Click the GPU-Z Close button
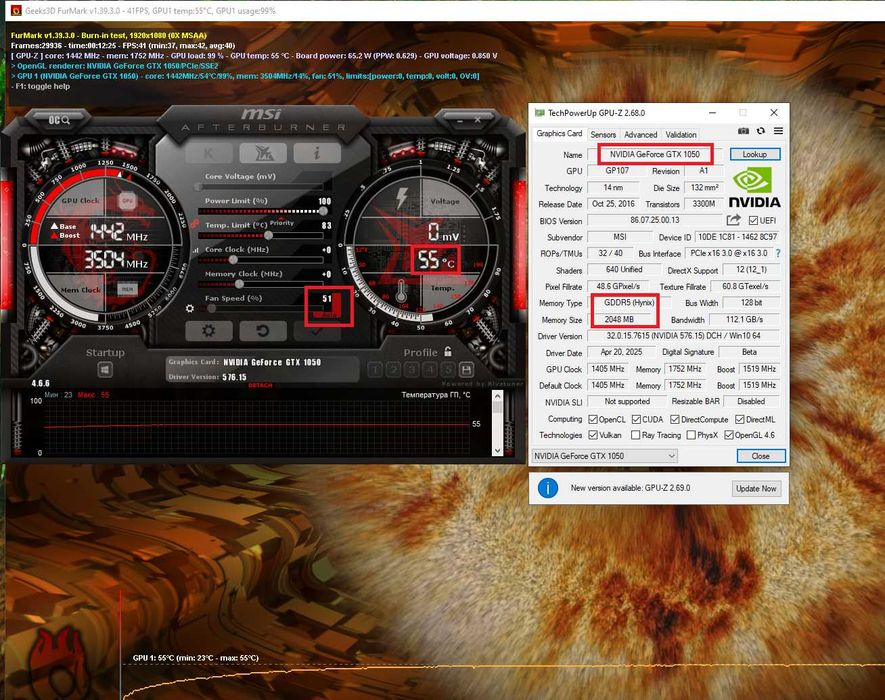Image resolution: width=885 pixels, height=700 pixels. [x=761, y=456]
